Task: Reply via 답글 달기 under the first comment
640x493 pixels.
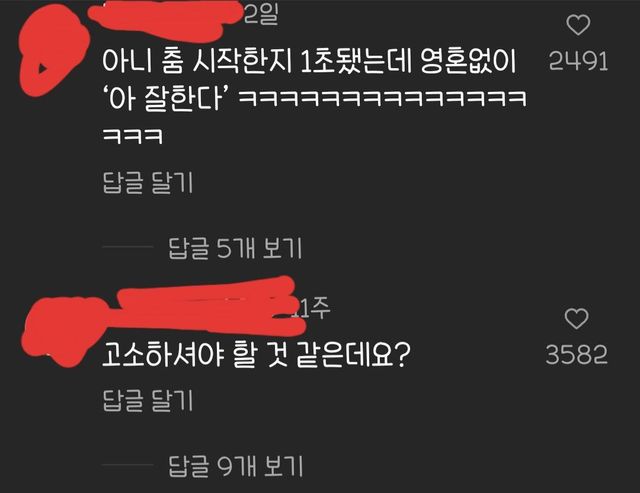Action: (x=147, y=182)
